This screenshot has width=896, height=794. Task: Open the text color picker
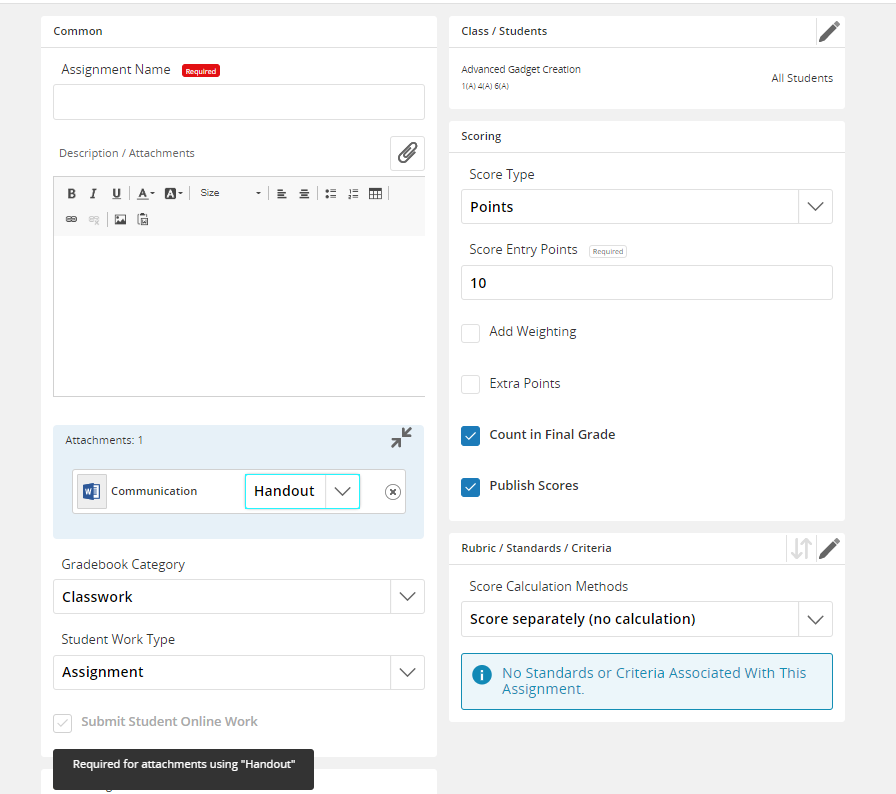146,193
